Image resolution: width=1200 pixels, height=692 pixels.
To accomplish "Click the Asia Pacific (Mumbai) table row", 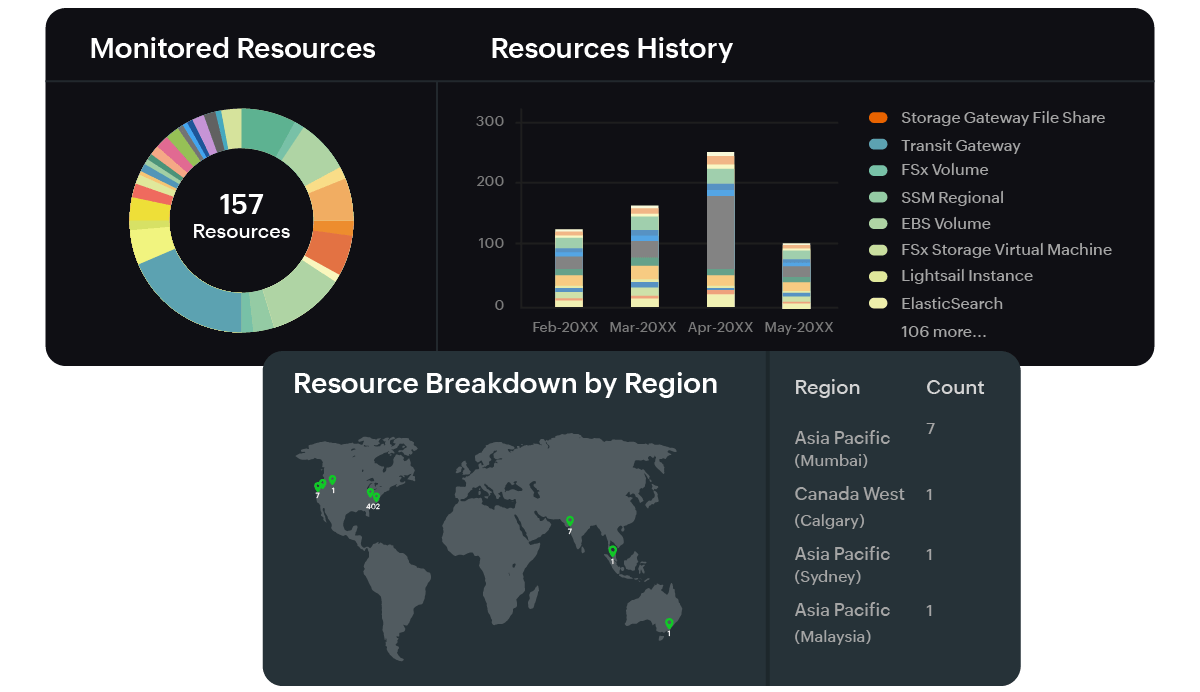I will (841, 447).
